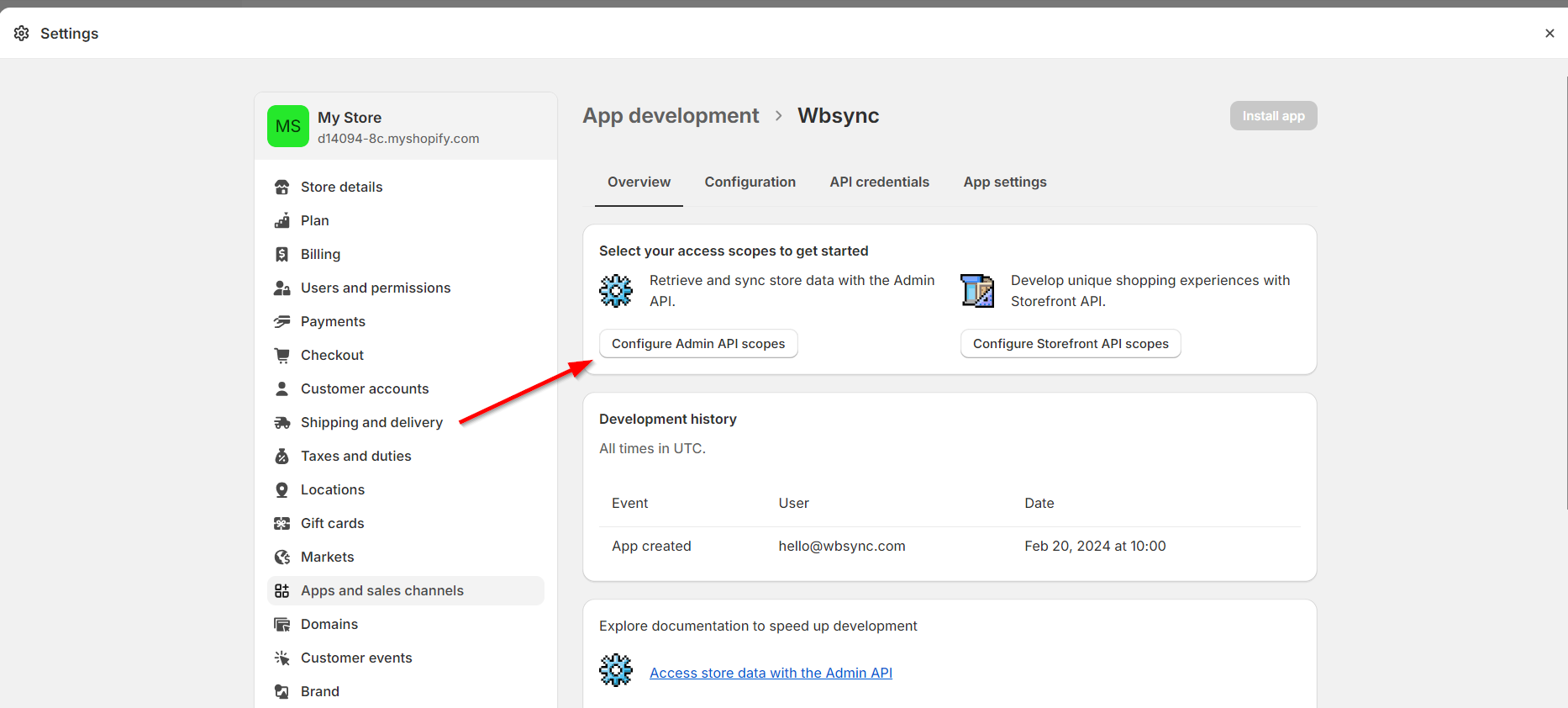Image resolution: width=1568 pixels, height=708 pixels.
Task: Click the Customer events sparkle icon
Action: click(x=282, y=658)
